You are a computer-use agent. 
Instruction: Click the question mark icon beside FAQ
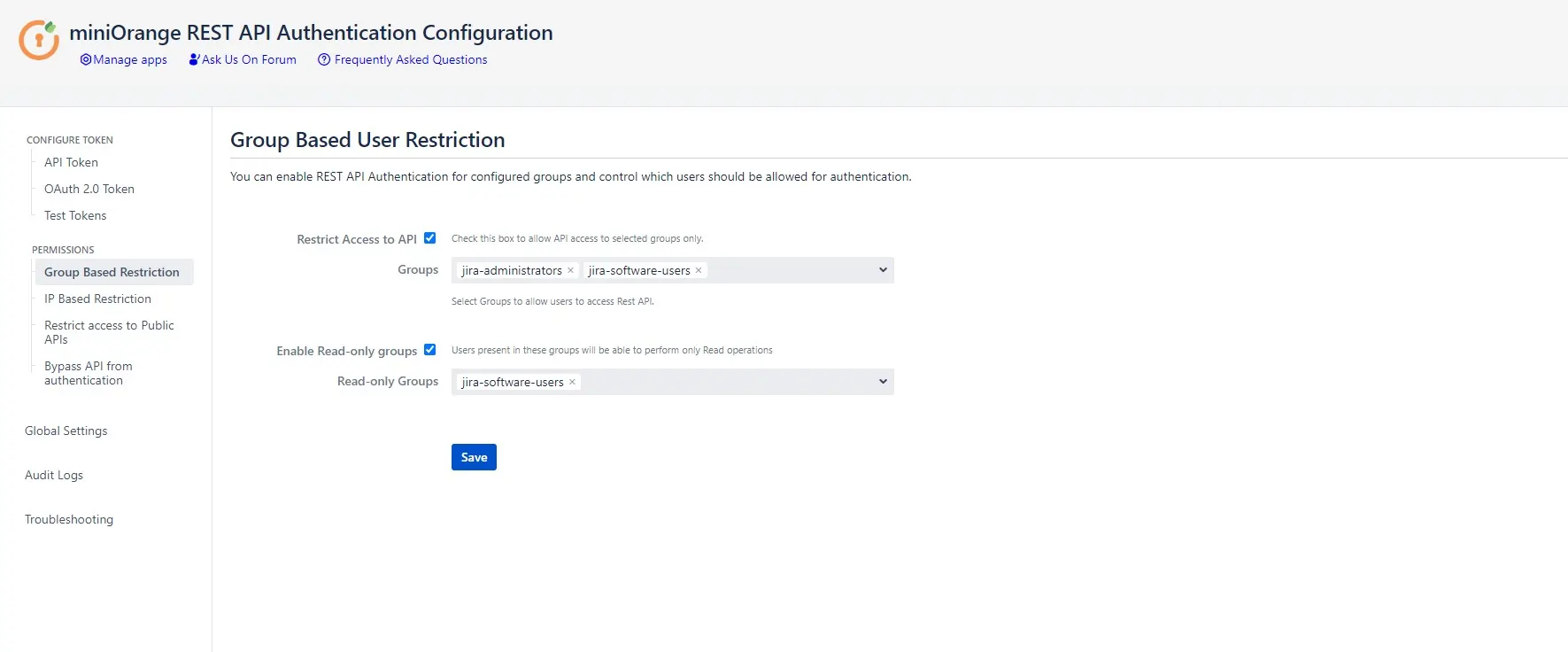point(324,59)
